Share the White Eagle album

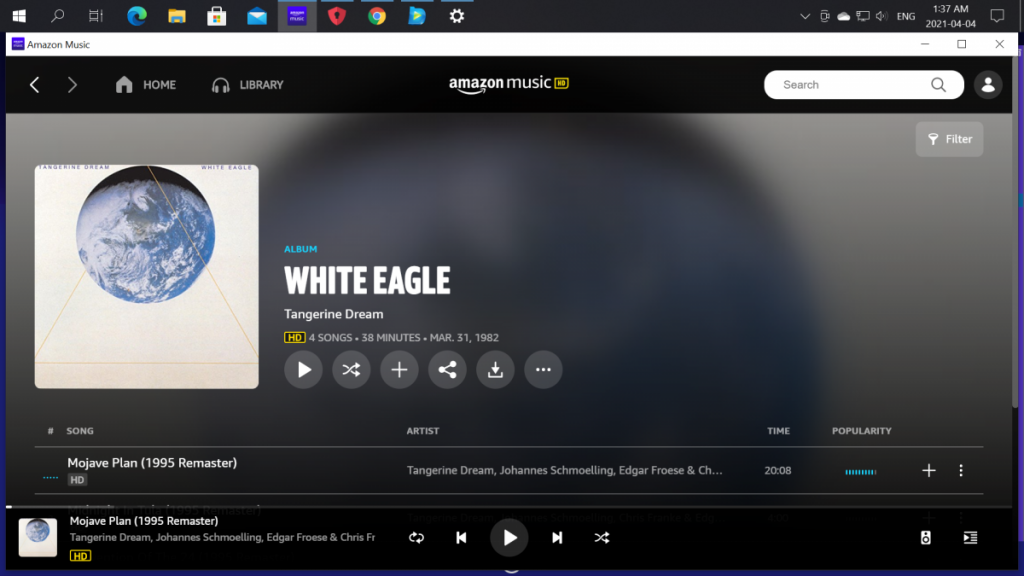447,370
